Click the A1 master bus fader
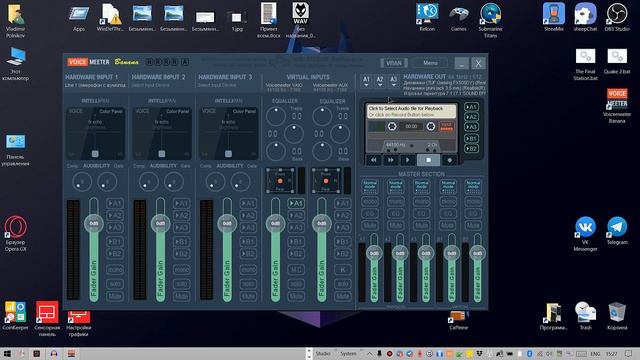Screen dimensions: 640x360 [x=374, y=253]
